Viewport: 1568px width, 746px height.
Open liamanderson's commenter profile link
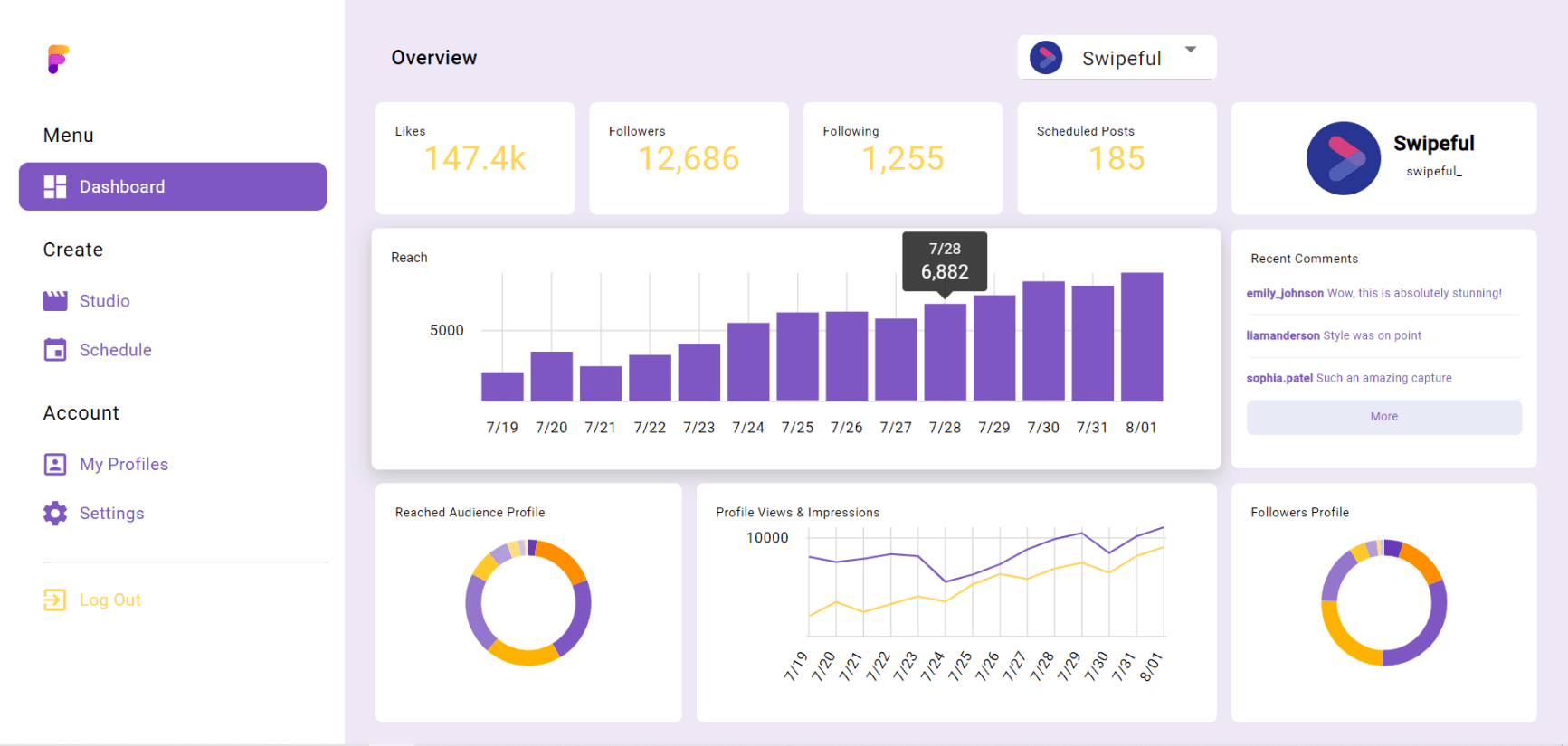click(x=1283, y=335)
